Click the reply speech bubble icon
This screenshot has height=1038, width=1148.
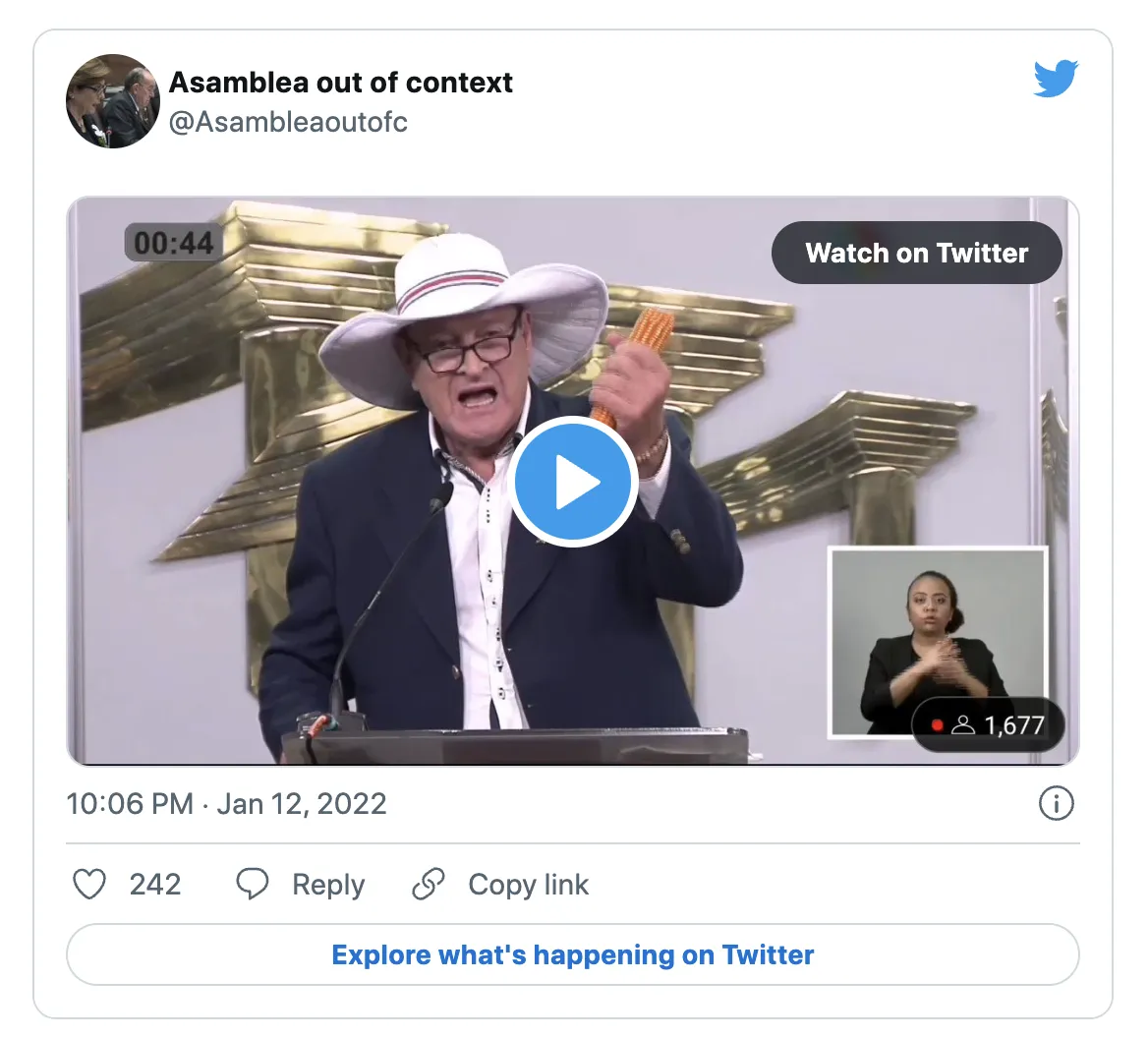pos(253,885)
